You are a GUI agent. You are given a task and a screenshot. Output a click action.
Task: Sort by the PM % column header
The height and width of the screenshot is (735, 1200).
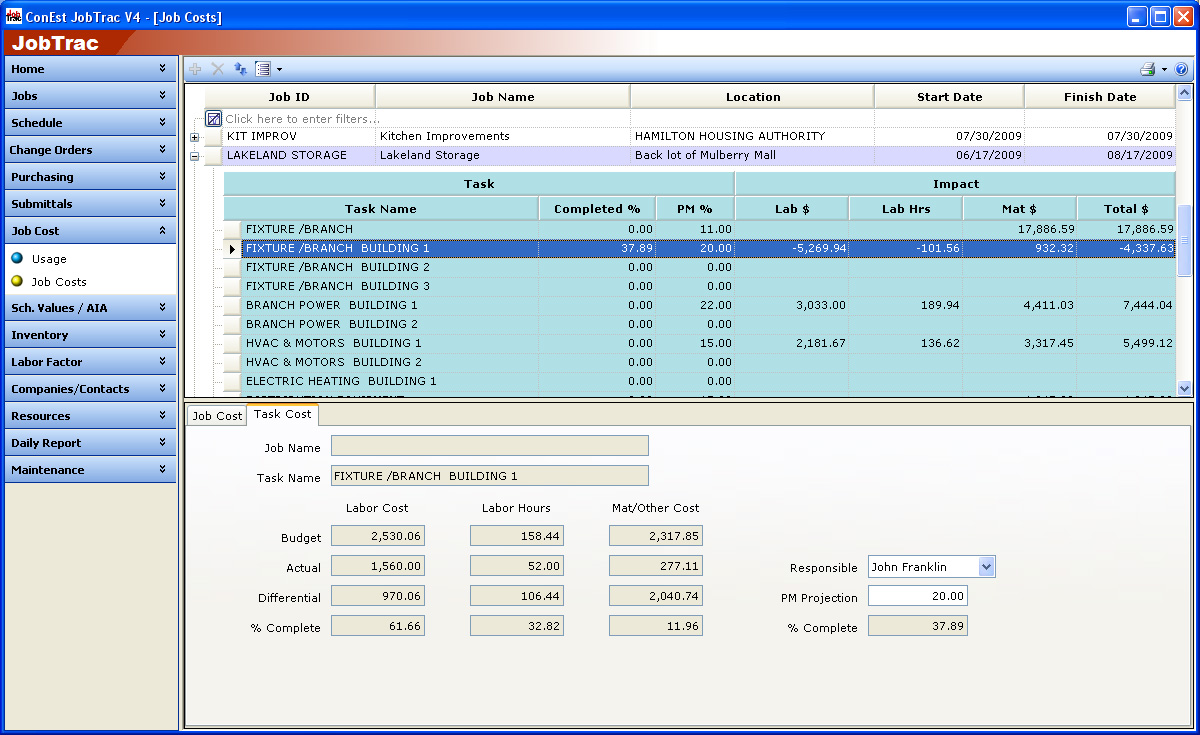click(695, 209)
